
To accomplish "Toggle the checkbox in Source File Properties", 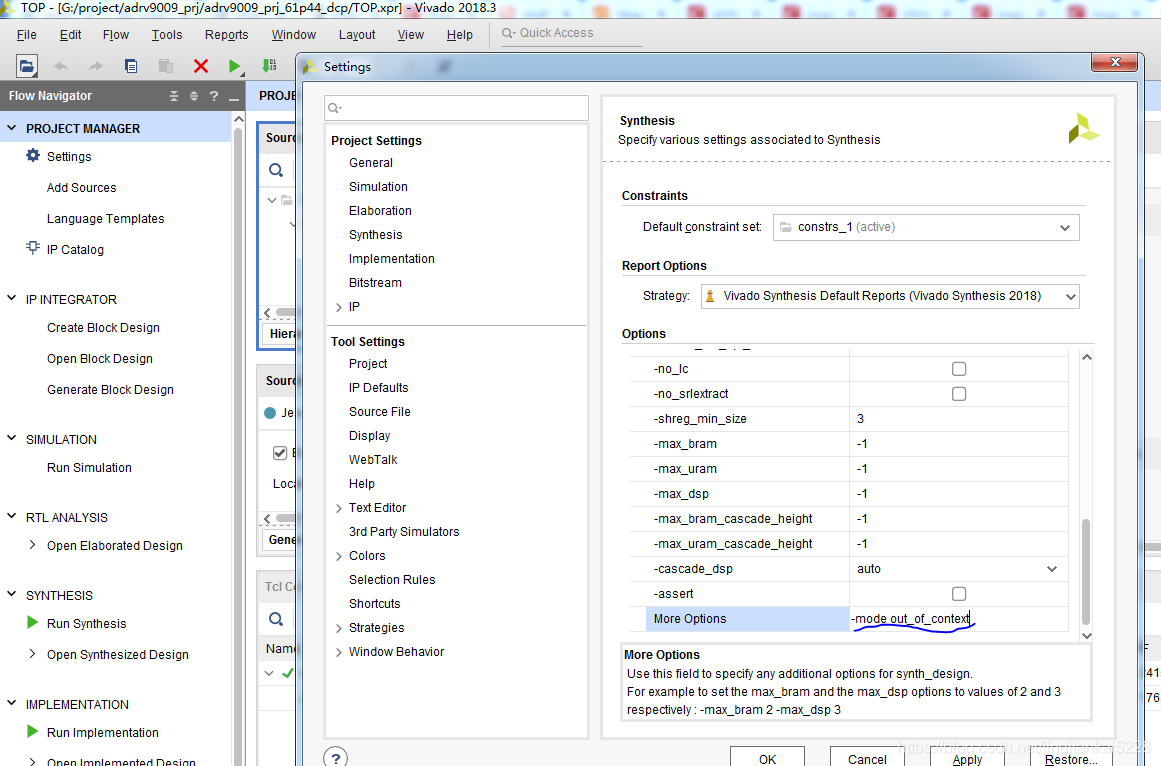I will tap(280, 453).
